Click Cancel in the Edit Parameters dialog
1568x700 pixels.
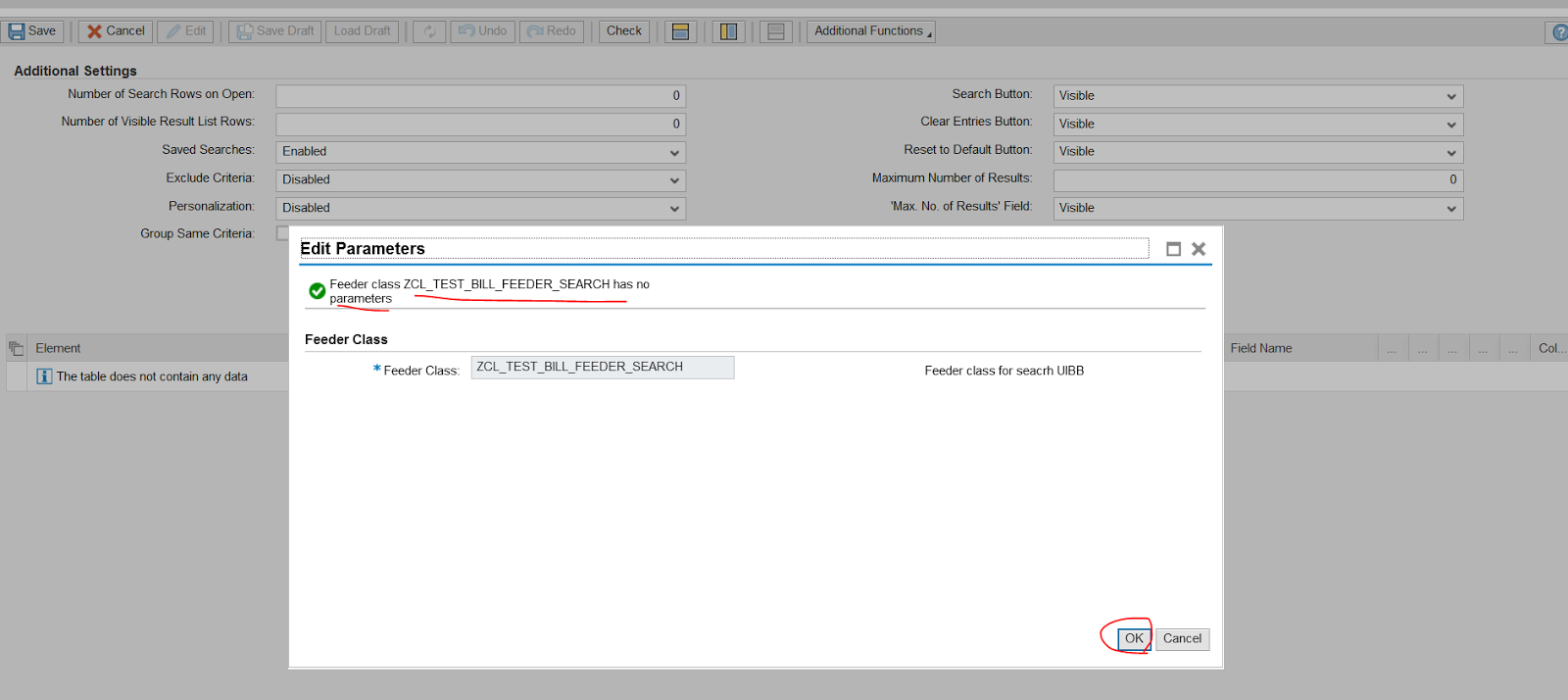(x=1182, y=638)
